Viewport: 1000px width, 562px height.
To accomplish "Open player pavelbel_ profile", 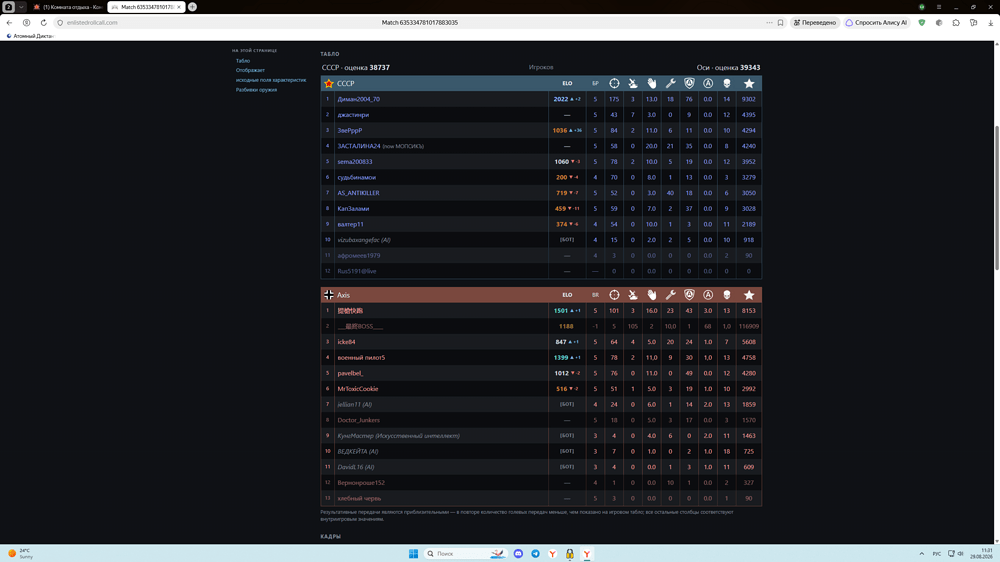I will (x=350, y=373).
